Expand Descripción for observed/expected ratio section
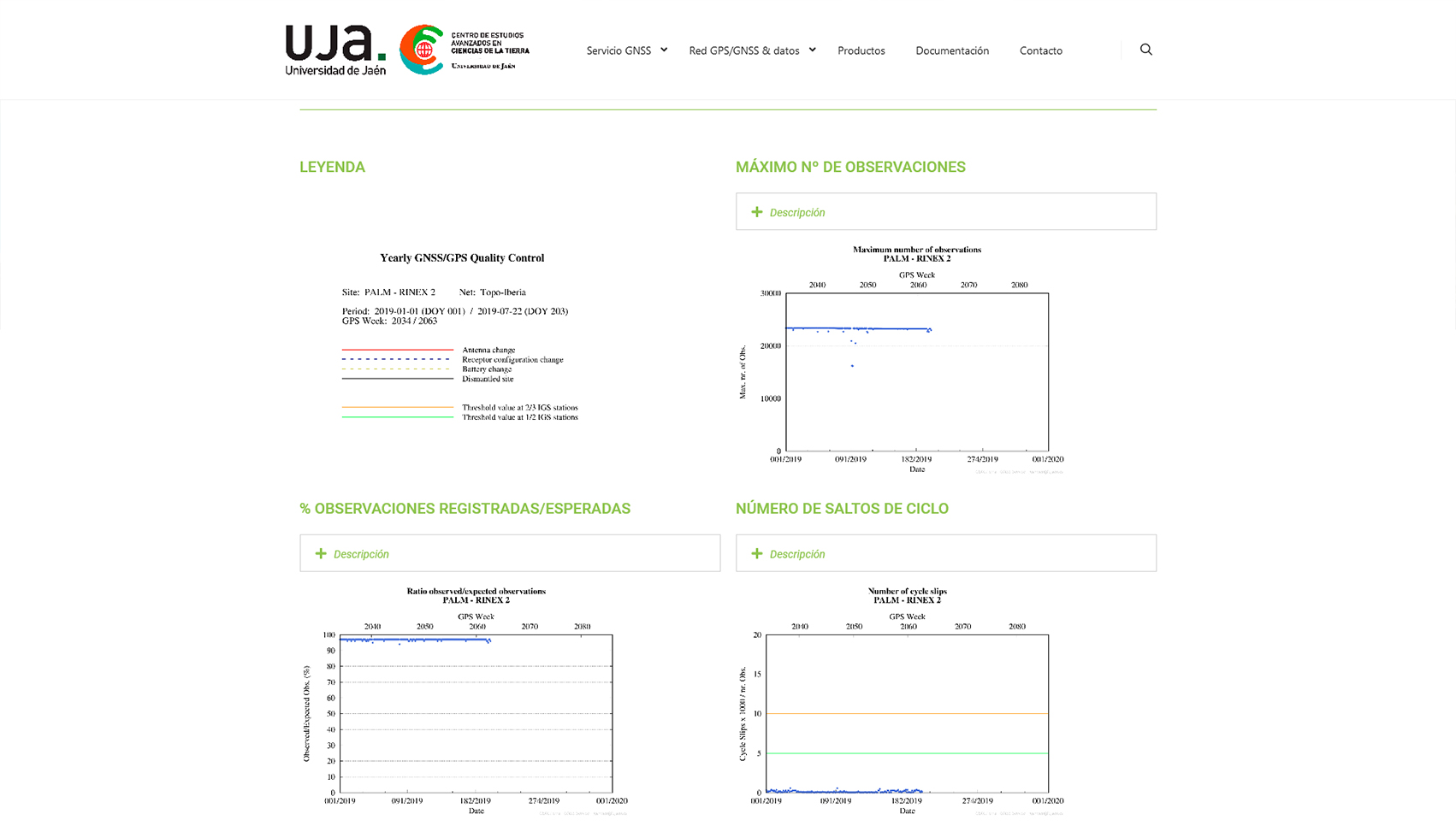Screen dimensions: 1456x826 361,554
